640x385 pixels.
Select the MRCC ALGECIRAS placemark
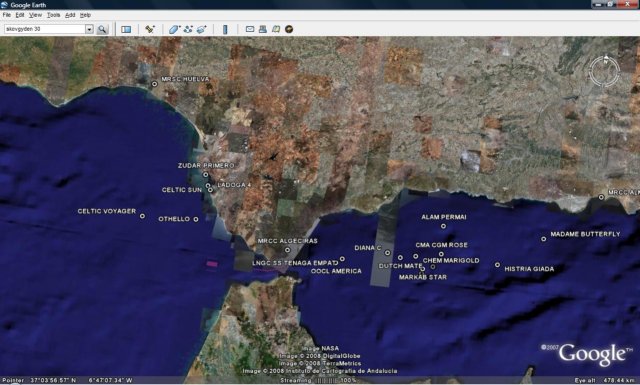click(x=288, y=250)
